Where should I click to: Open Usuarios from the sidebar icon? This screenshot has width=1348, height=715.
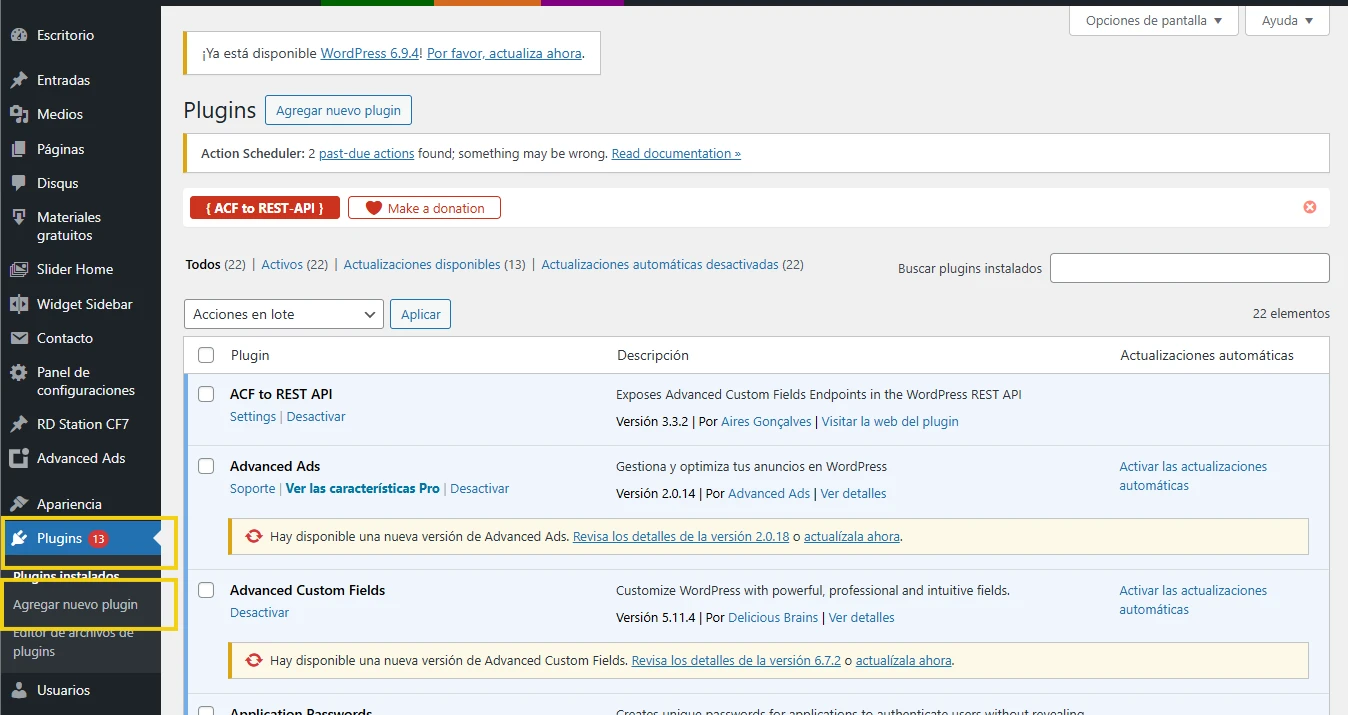click(x=22, y=690)
